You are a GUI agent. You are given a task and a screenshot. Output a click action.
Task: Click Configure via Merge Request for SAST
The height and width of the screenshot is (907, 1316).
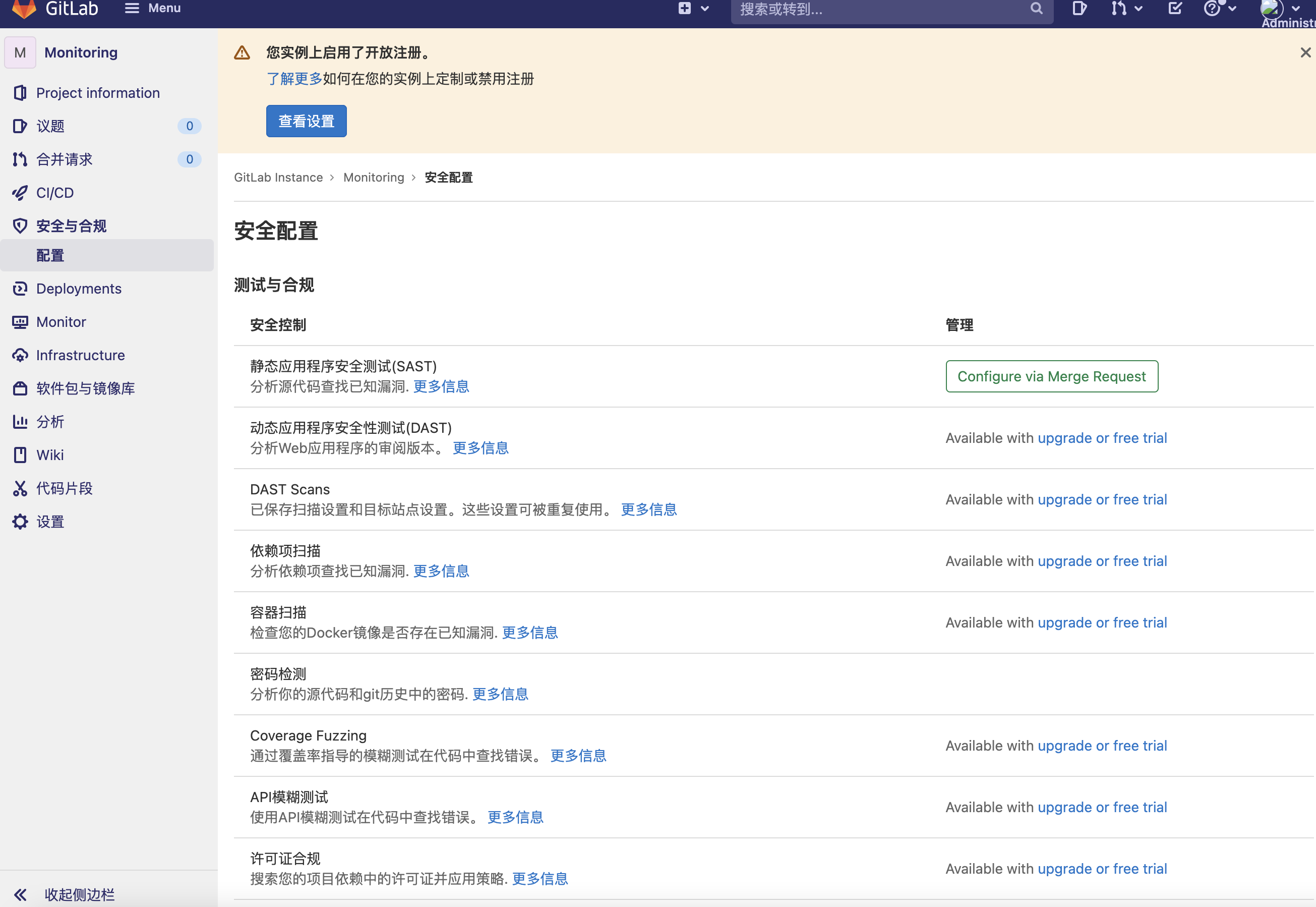pyautogui.click(x=1052, y=377)
